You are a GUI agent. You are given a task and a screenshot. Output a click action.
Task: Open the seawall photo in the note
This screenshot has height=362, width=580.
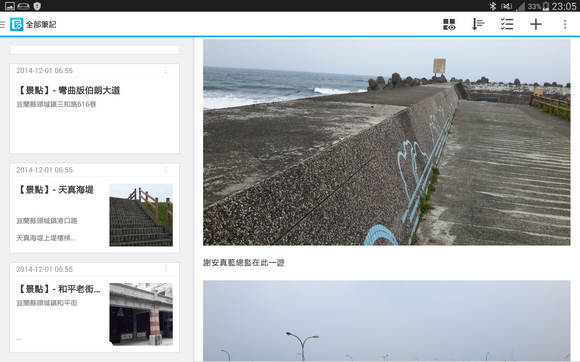click(387, 142)
